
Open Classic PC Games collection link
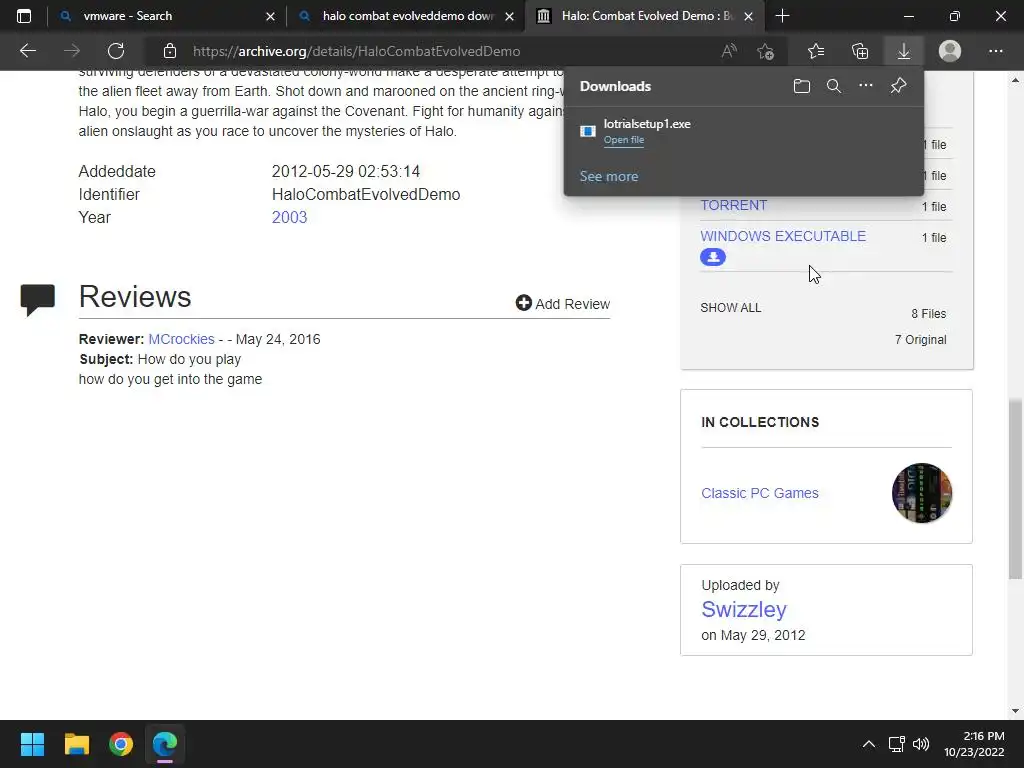tap(760, 493)
